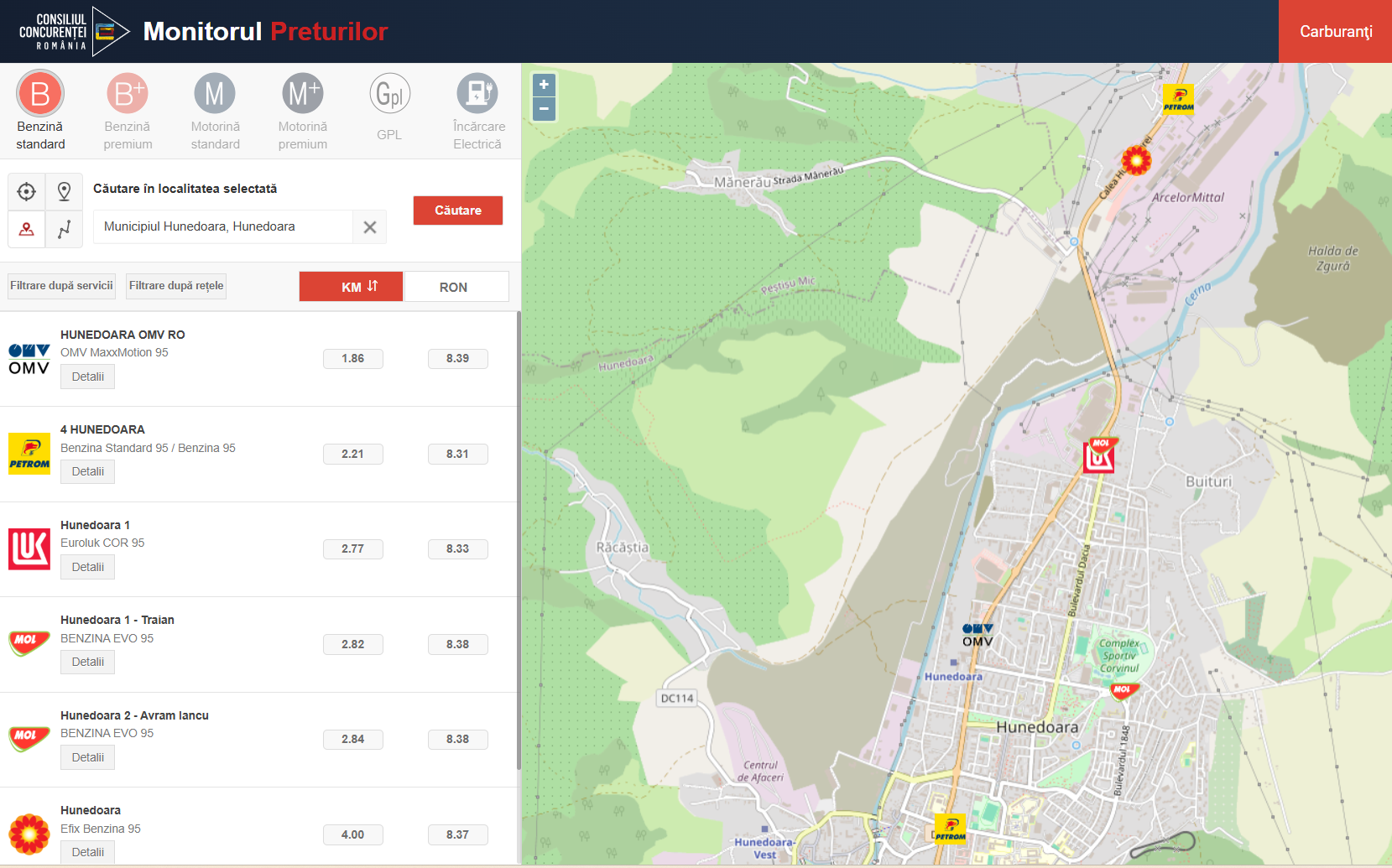This screenshot has width=1392, height=868.
Task: Activate the route search mode icon
Action: click(x=64, y=229)
